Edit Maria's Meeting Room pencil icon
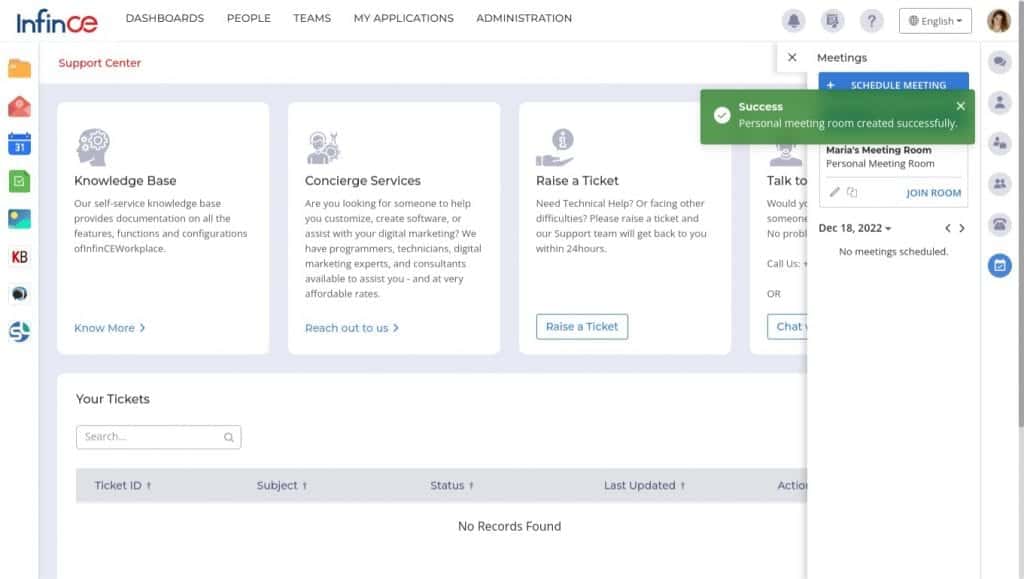The height and width of the screenshot is (579, 1024). [834, 192]
